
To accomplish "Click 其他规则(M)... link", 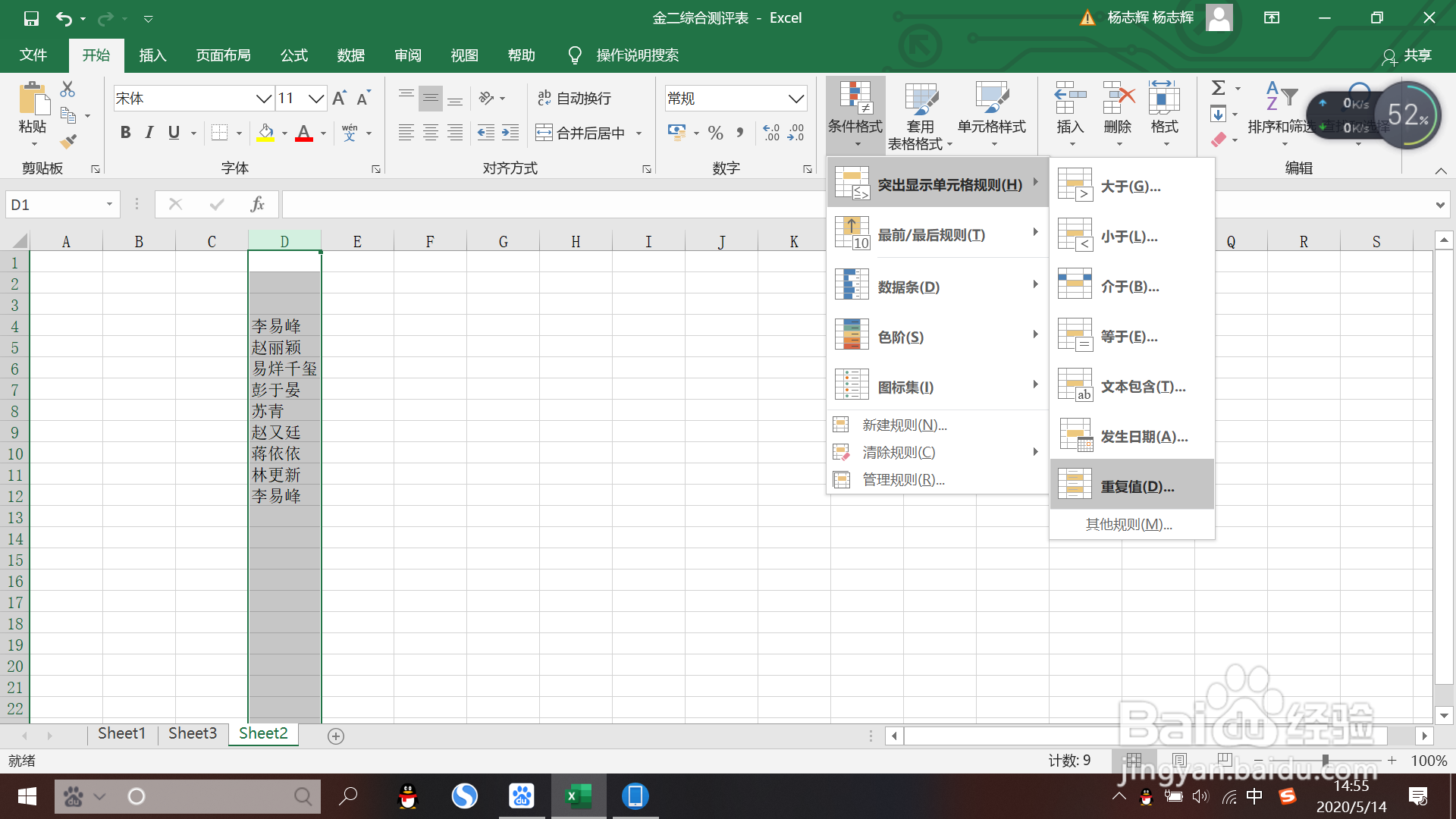I will tap(1128, 524).
